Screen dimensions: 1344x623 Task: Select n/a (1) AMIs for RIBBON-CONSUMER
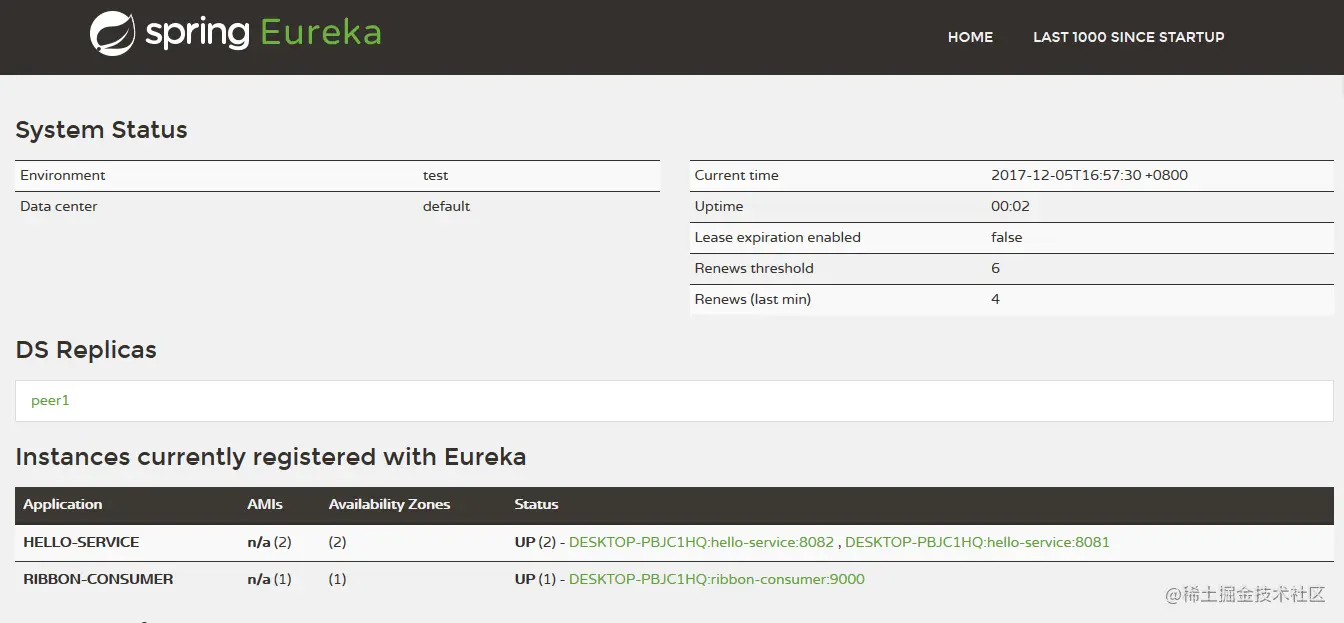269,579
